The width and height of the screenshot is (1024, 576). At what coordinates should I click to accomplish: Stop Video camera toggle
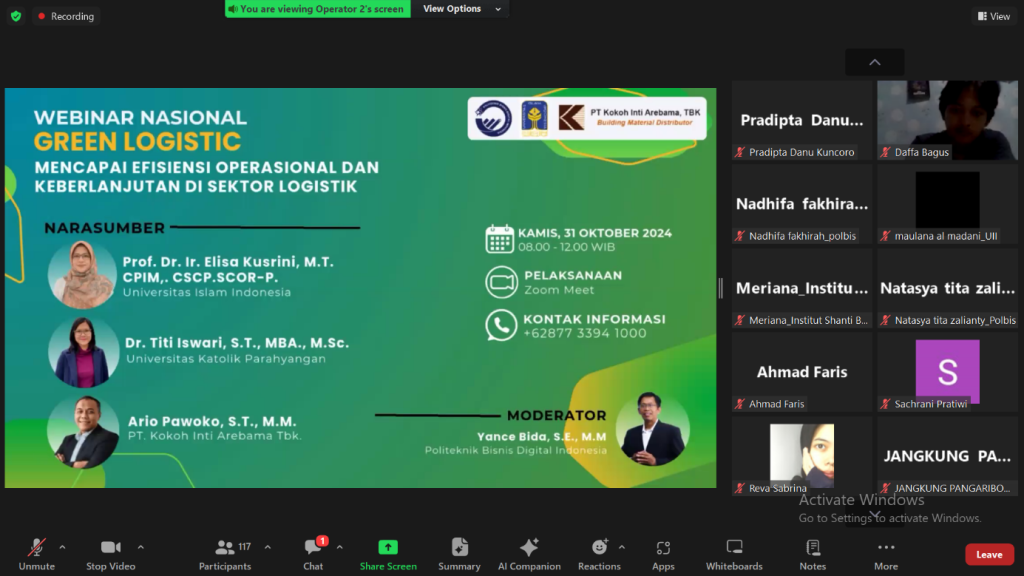click(110, 548)
